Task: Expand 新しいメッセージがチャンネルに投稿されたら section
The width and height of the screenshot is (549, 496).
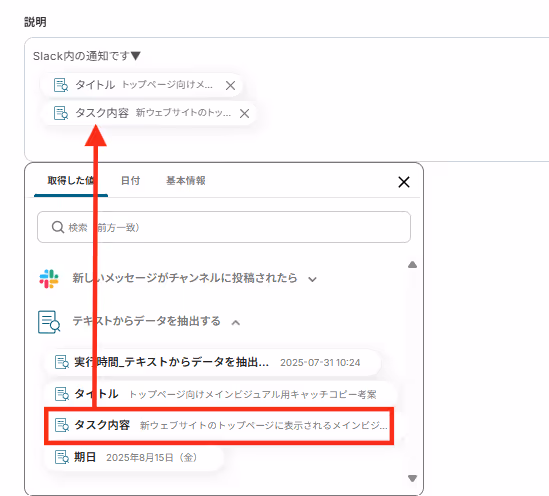Action: click(312, 279)
